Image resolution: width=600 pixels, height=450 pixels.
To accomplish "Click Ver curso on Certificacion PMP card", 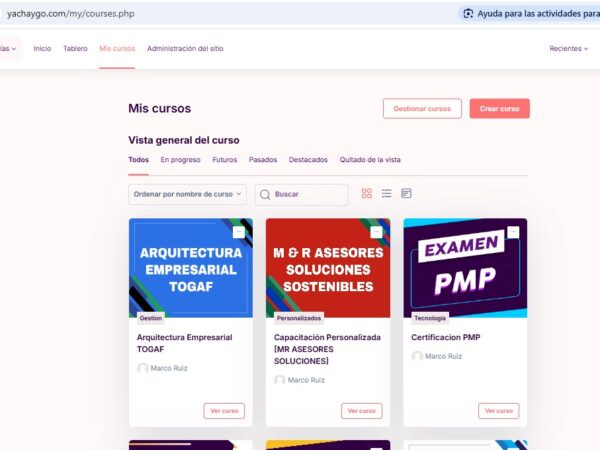I will point(499,411).
